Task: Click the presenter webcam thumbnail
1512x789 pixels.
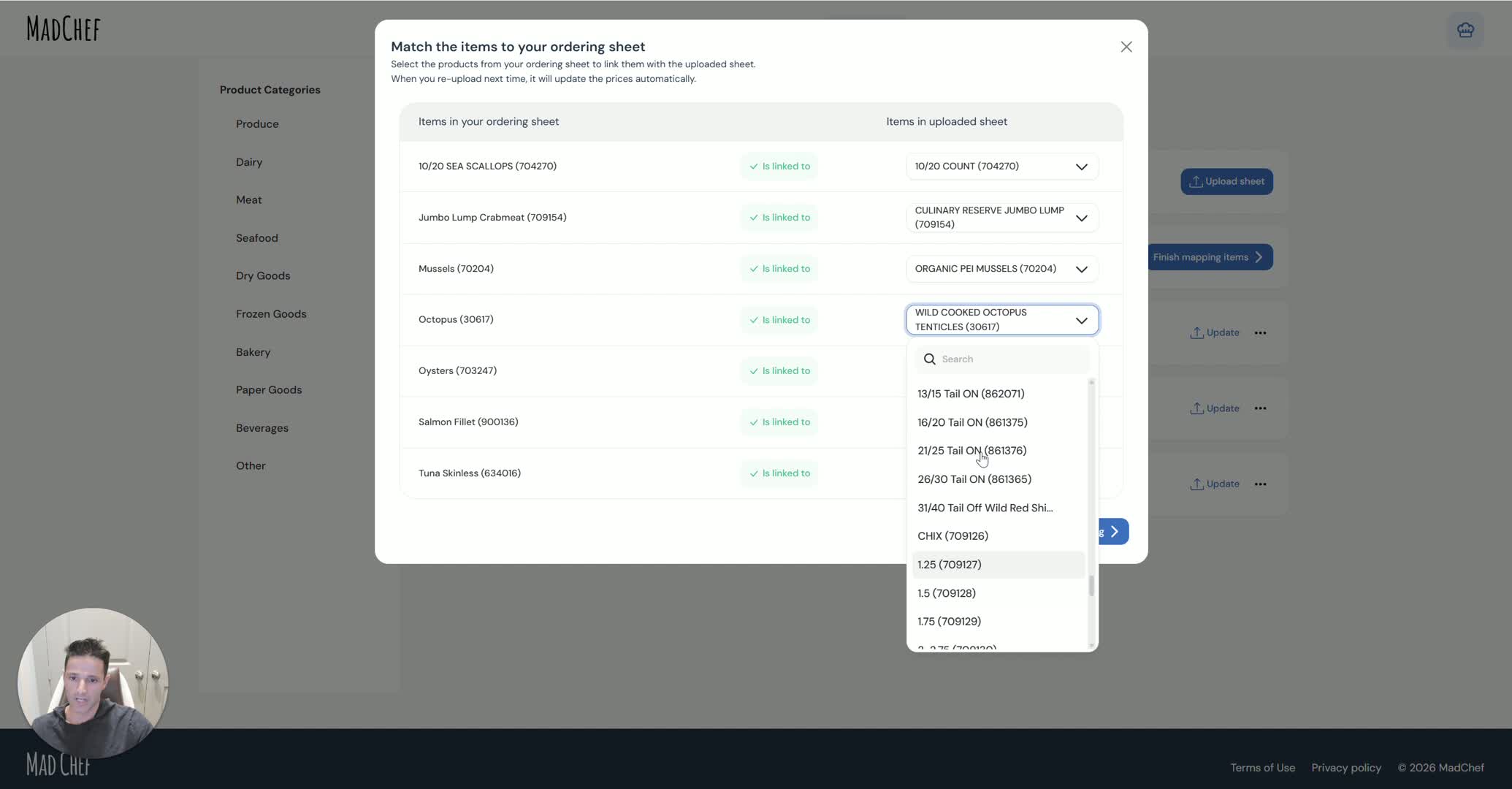Action: pyautogui.click(x=93, y=684)
